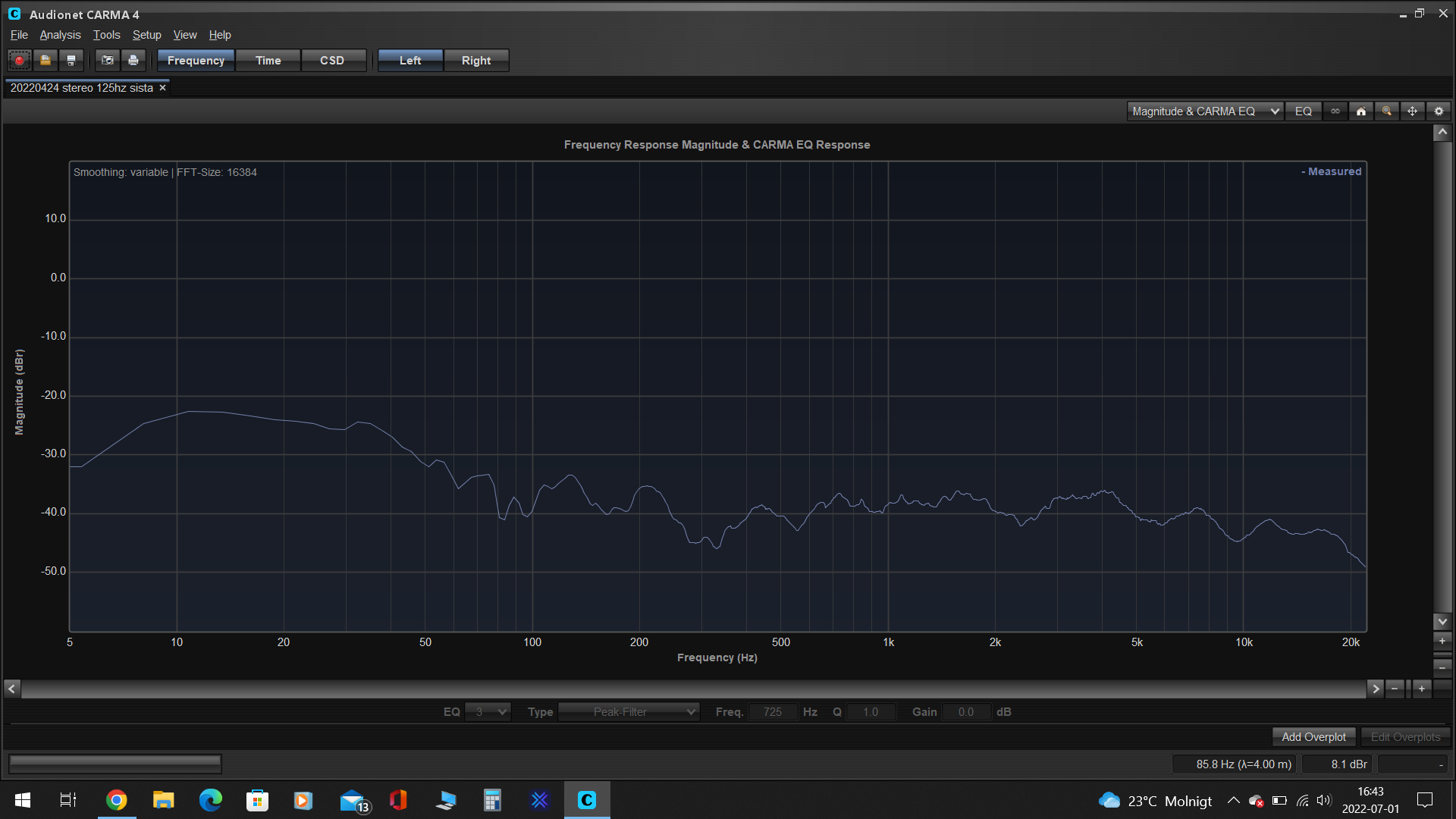
Task: Open the EQ number dropdown showing 3
Action: (x=488, y=712)
